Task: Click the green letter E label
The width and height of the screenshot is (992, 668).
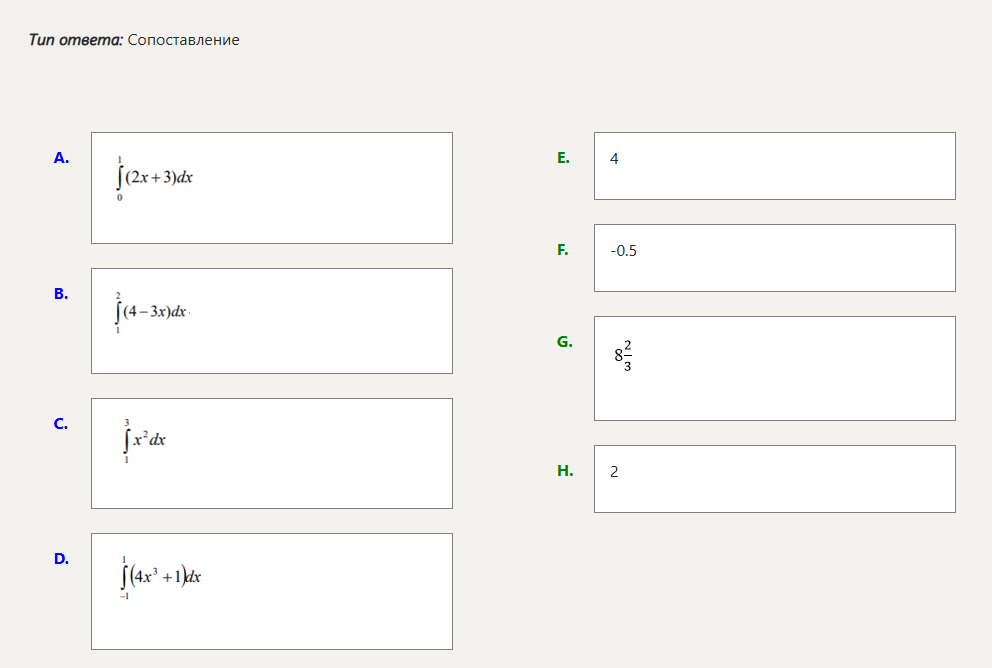Action: (x=563, y=157)
